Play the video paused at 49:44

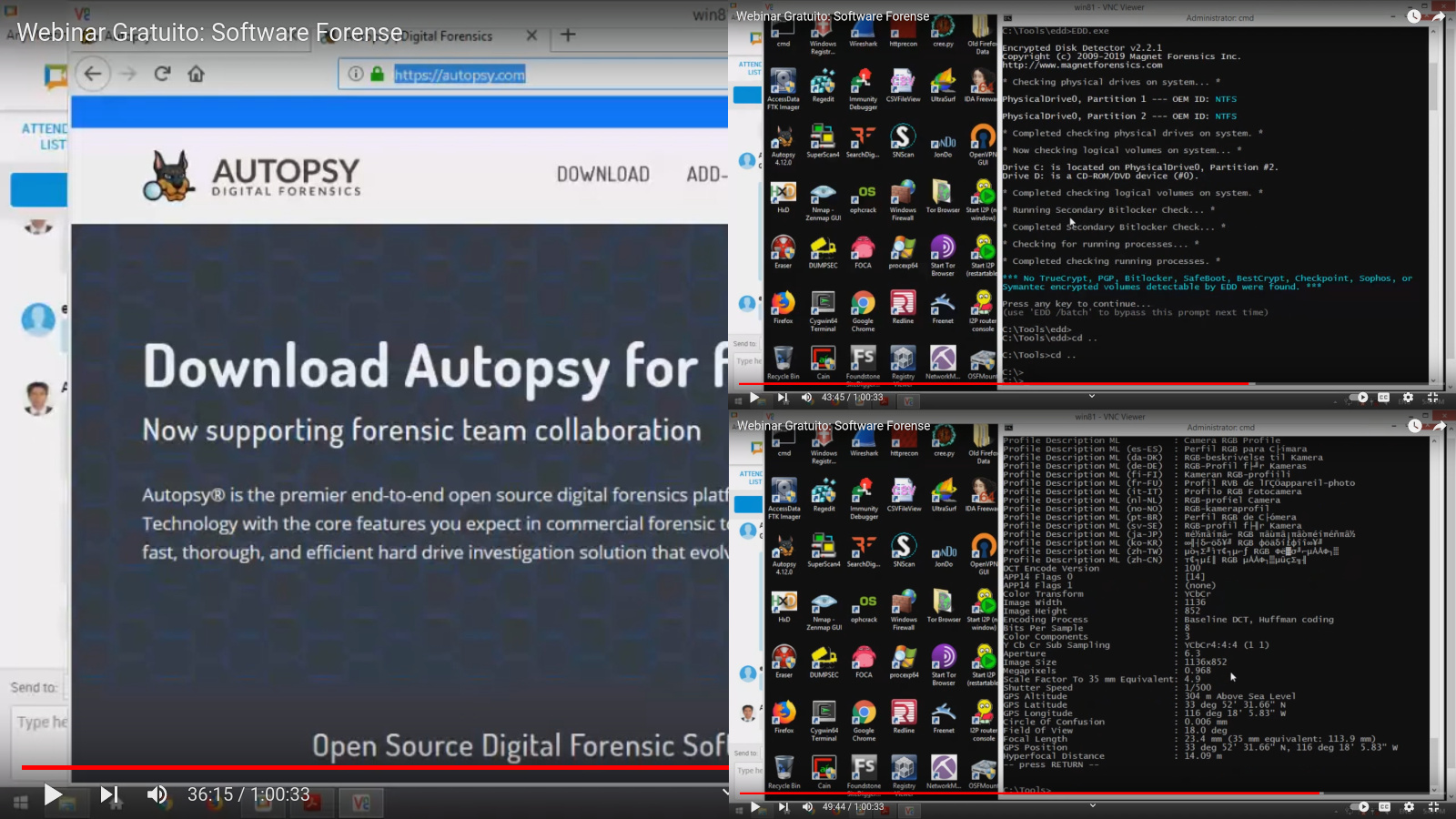(755, 807)
